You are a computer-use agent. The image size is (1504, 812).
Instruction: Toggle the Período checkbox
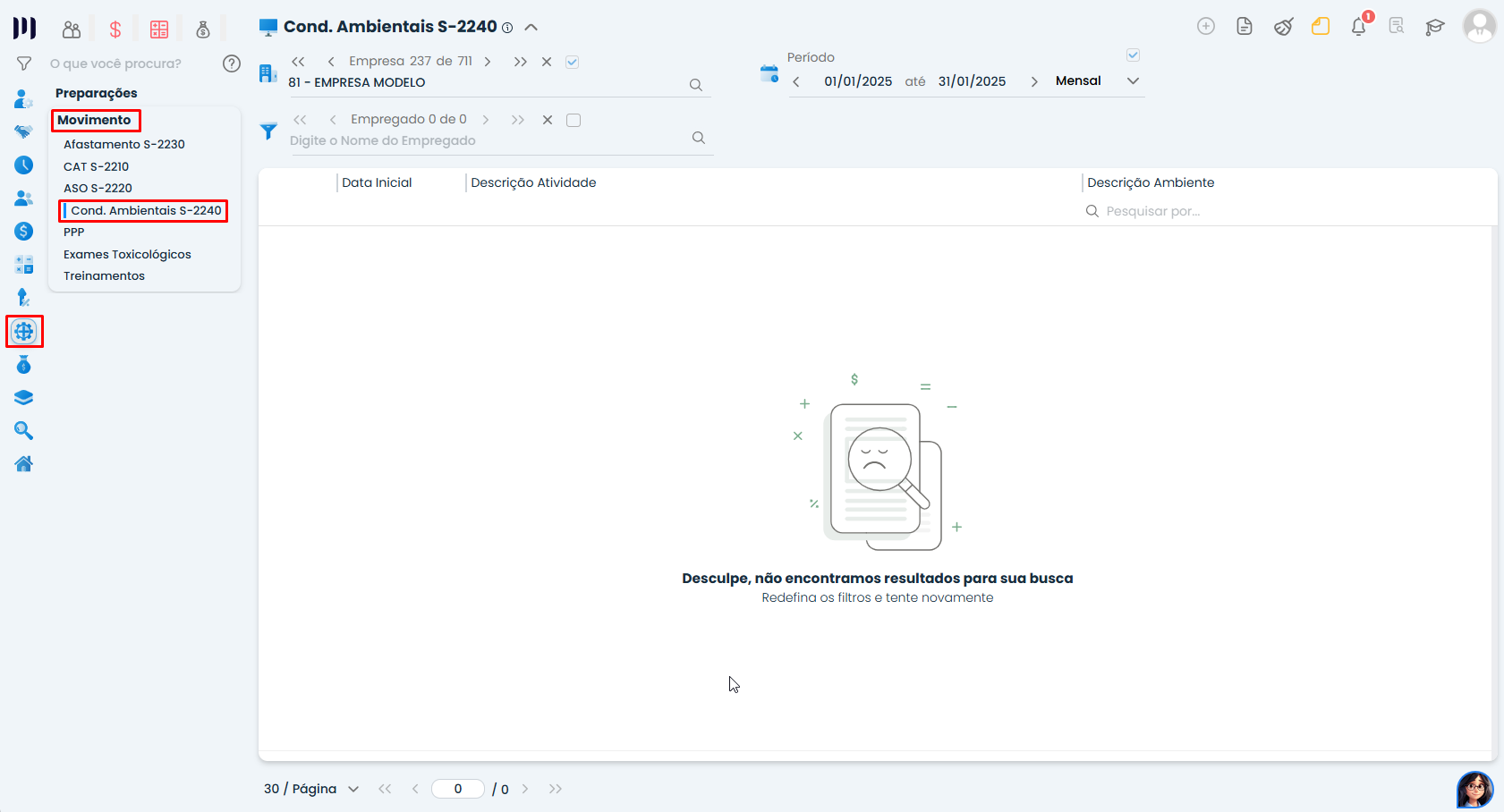tap(1133, 55)
